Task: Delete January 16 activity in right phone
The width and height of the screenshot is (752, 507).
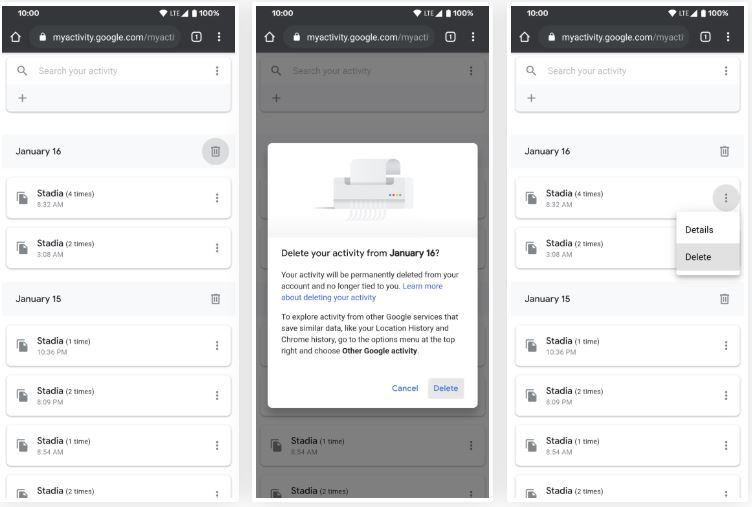Action: pos(724,151)
